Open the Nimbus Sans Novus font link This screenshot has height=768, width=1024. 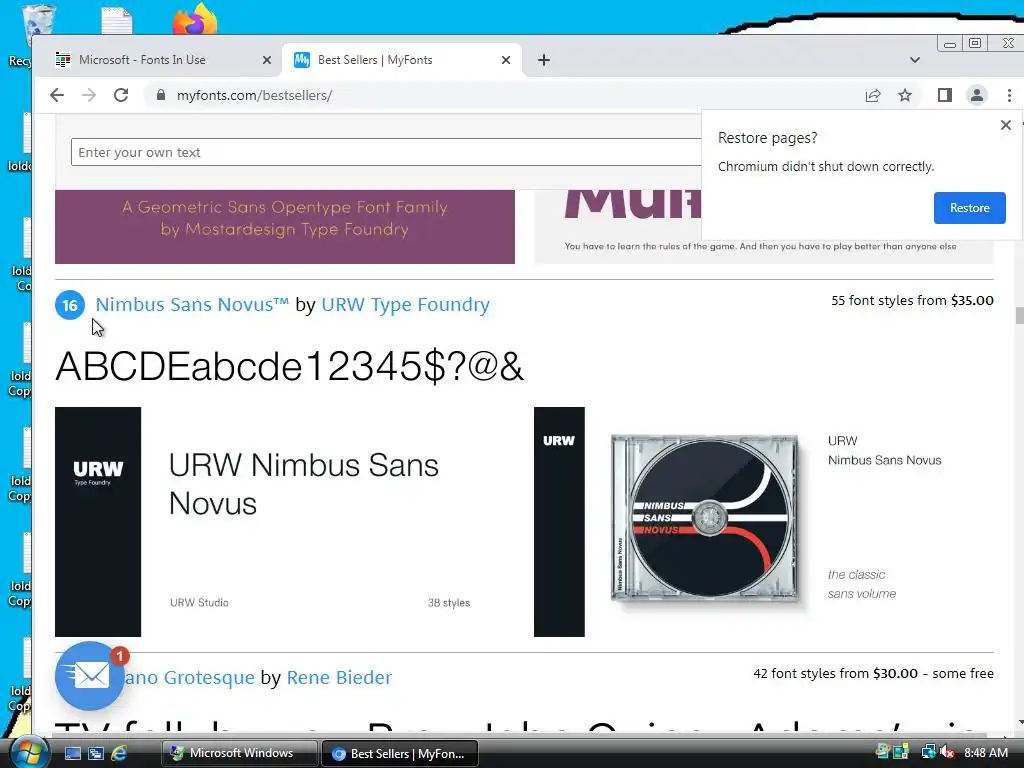(x=192, y=304)
